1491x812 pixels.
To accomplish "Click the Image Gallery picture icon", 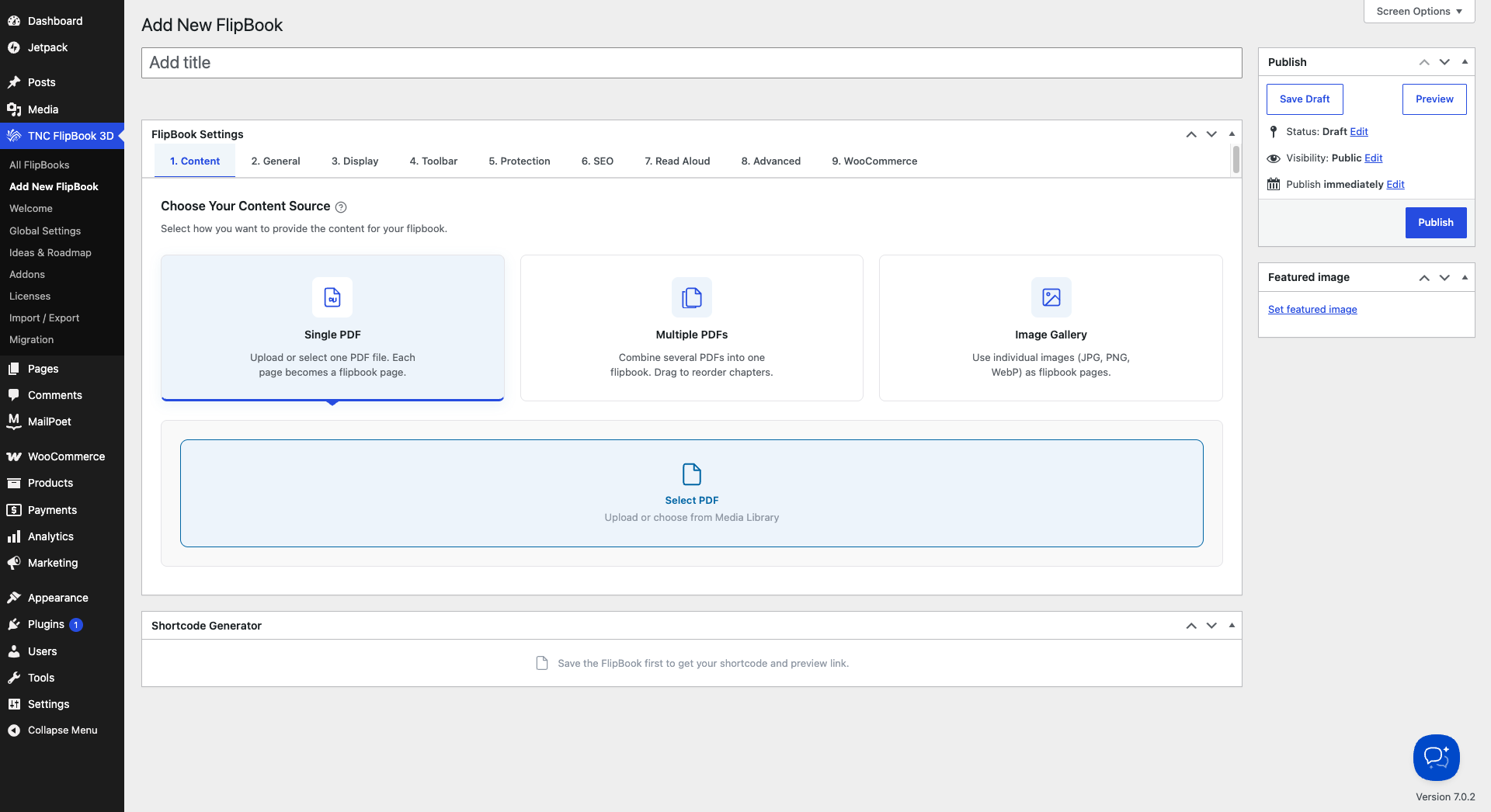I will click(x=1051, y=297).
